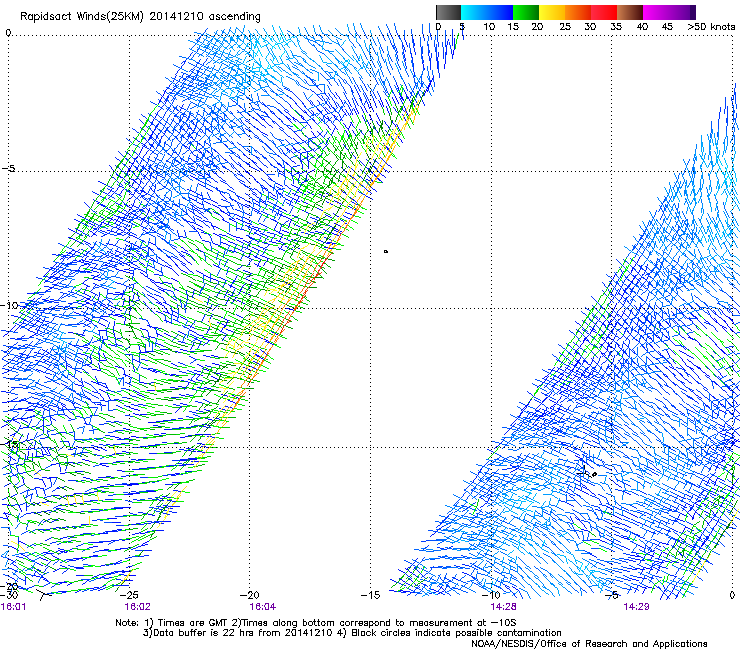Click the '45' legend tick label
Image resolution: width=740 pixels, height=650 pixels.
(667, 27)
